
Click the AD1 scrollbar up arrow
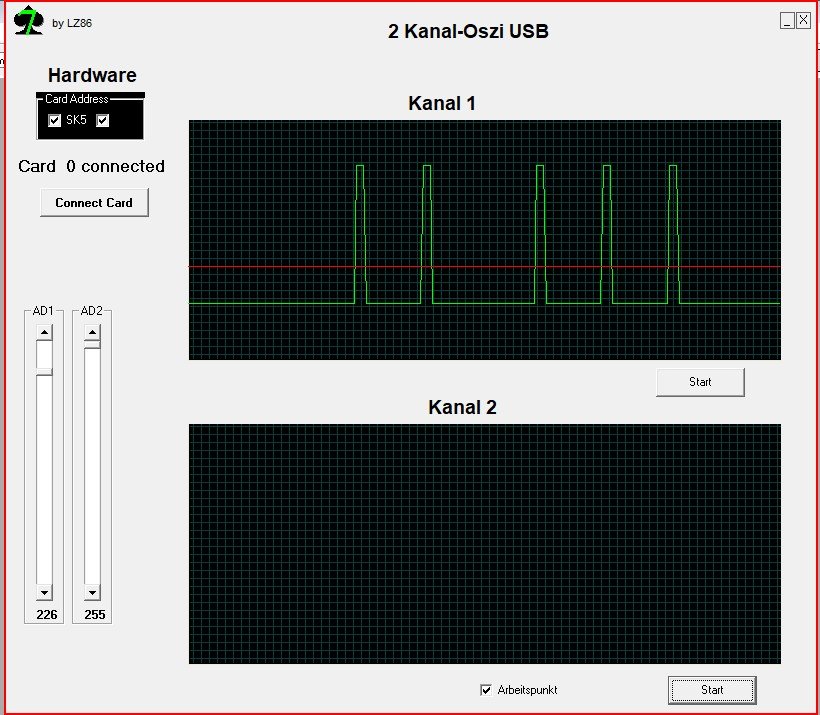coord(44,333)
